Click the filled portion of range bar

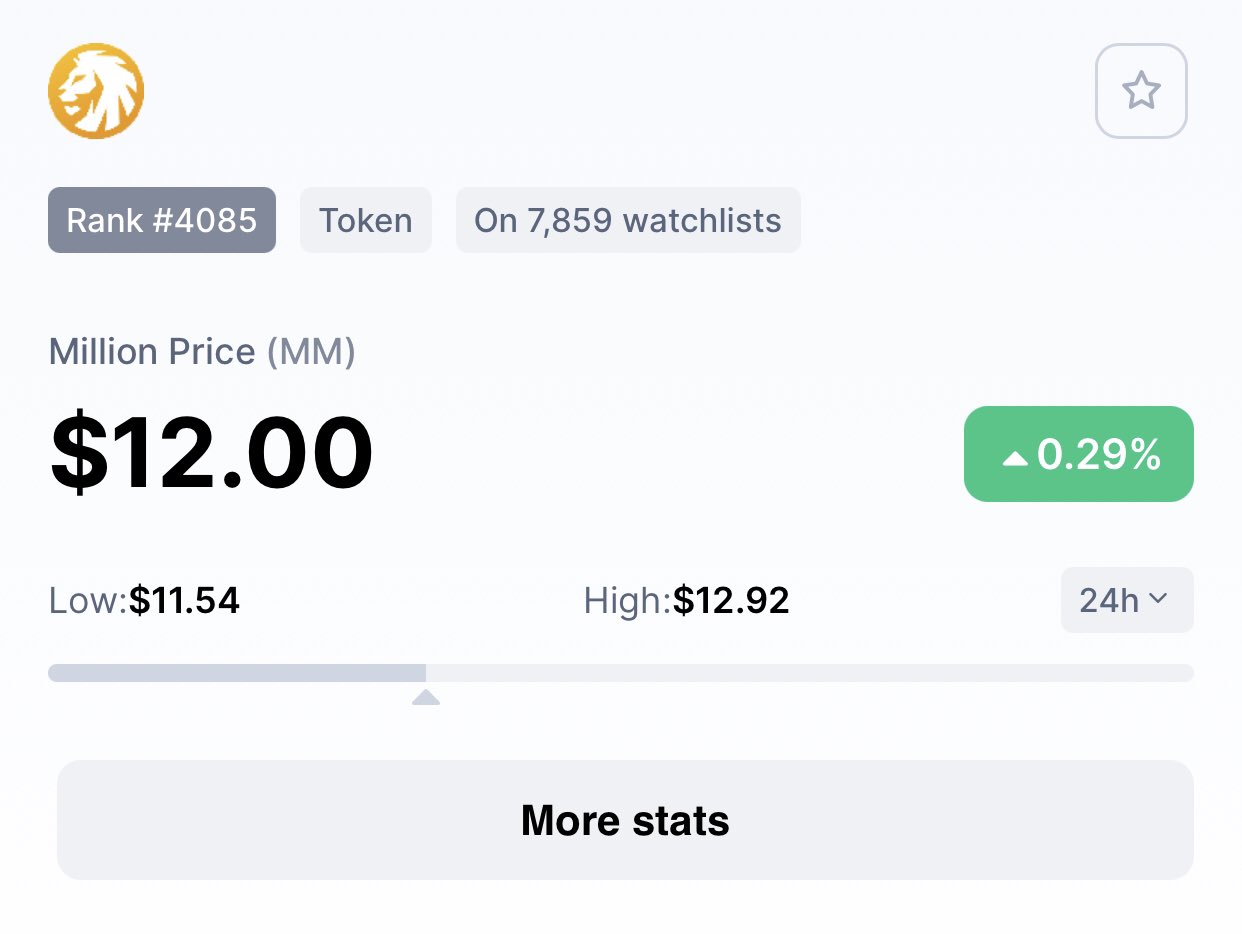[x=237, y=673]
